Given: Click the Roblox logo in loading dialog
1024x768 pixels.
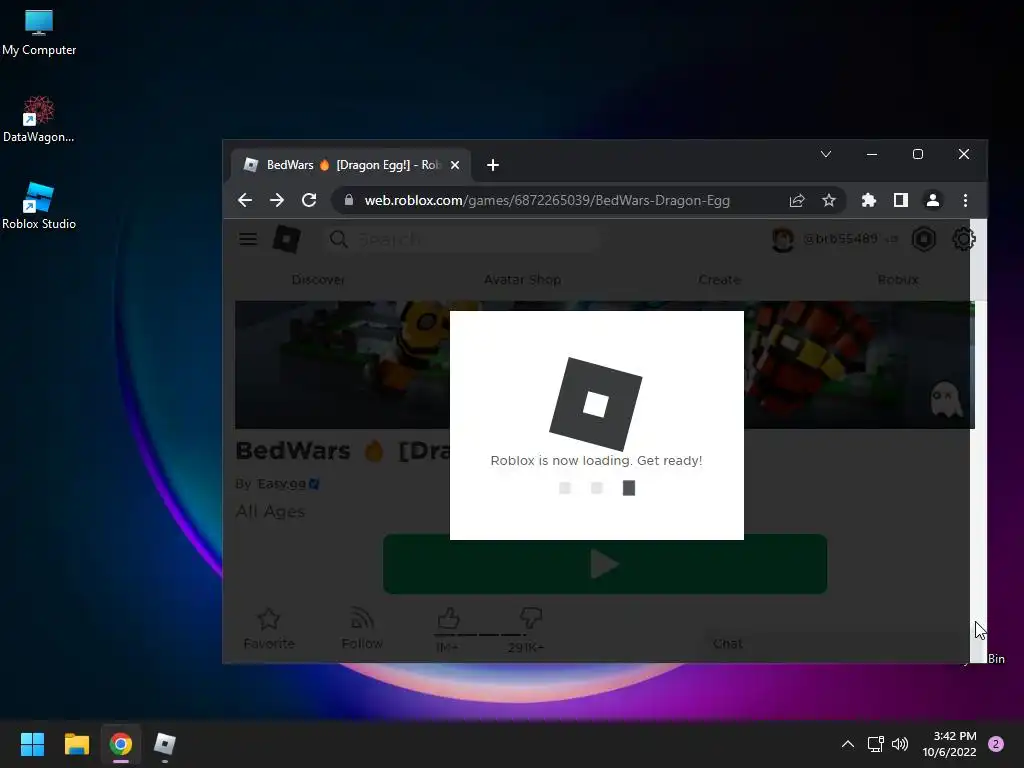Looking at the screenshot, I should pyautogui.click(x=596, y=404).
